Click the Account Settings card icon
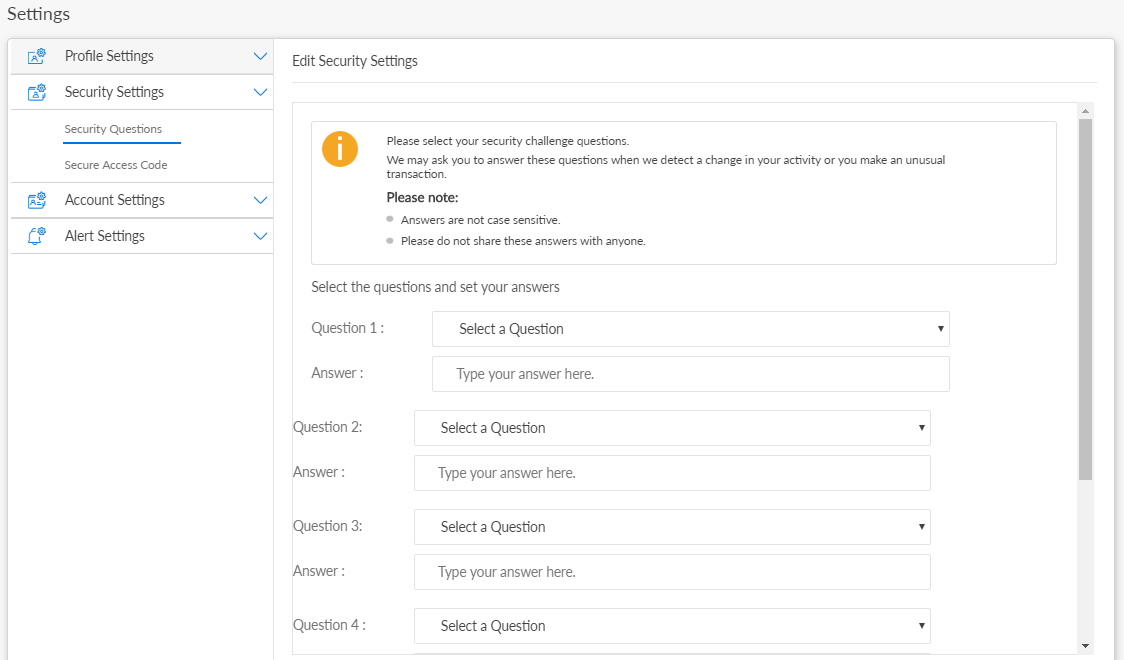Viewport: 1124px width, 660px height. (x=37, y=201)
